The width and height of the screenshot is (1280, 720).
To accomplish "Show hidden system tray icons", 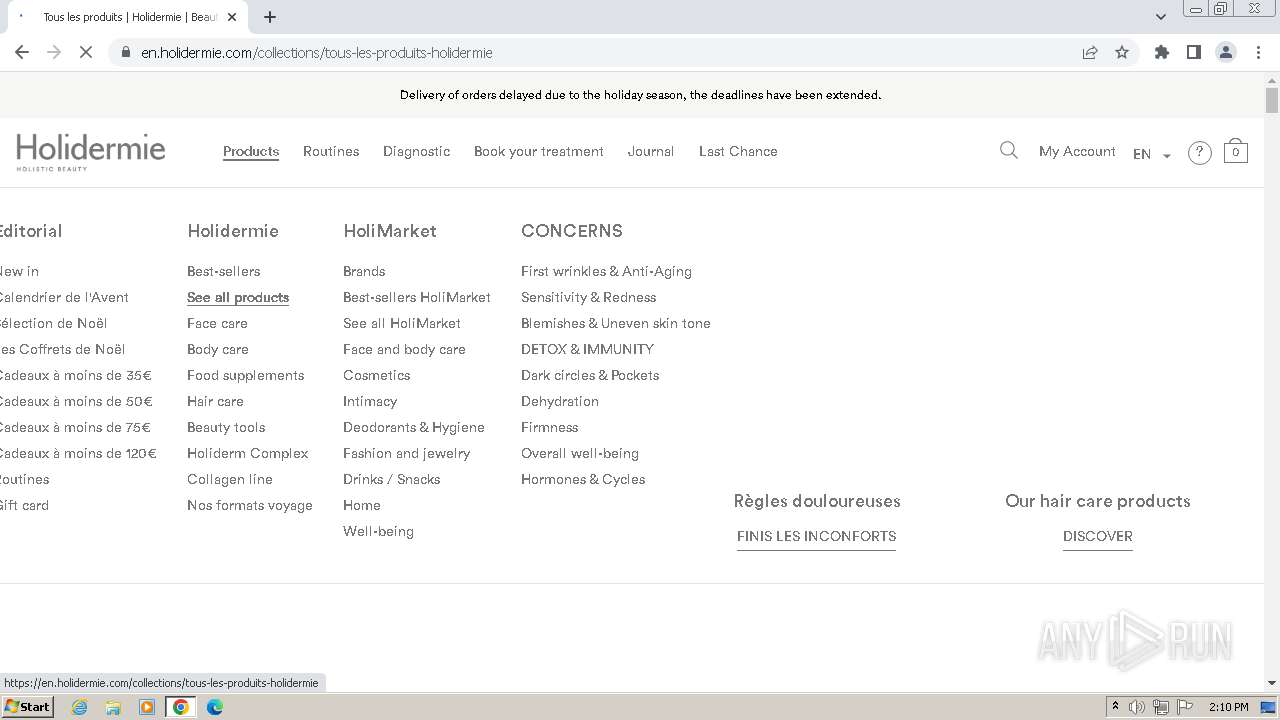I will pyautogui.click(x=1115, y=707).
